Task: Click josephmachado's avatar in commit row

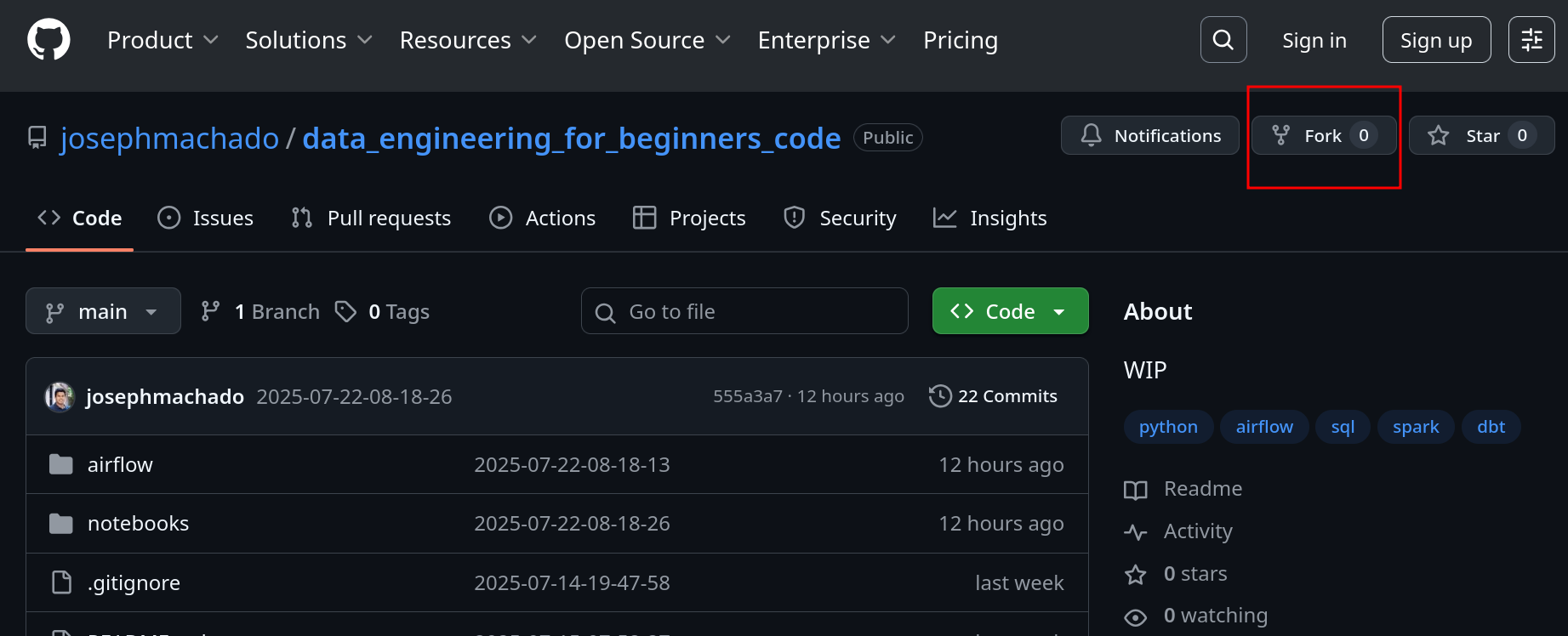Action: [x=60, y=396]
